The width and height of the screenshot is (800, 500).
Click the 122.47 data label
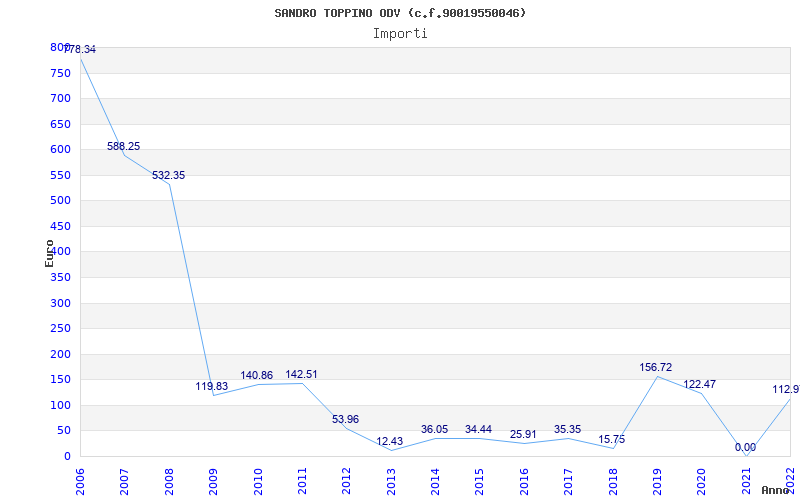point(699,385)
